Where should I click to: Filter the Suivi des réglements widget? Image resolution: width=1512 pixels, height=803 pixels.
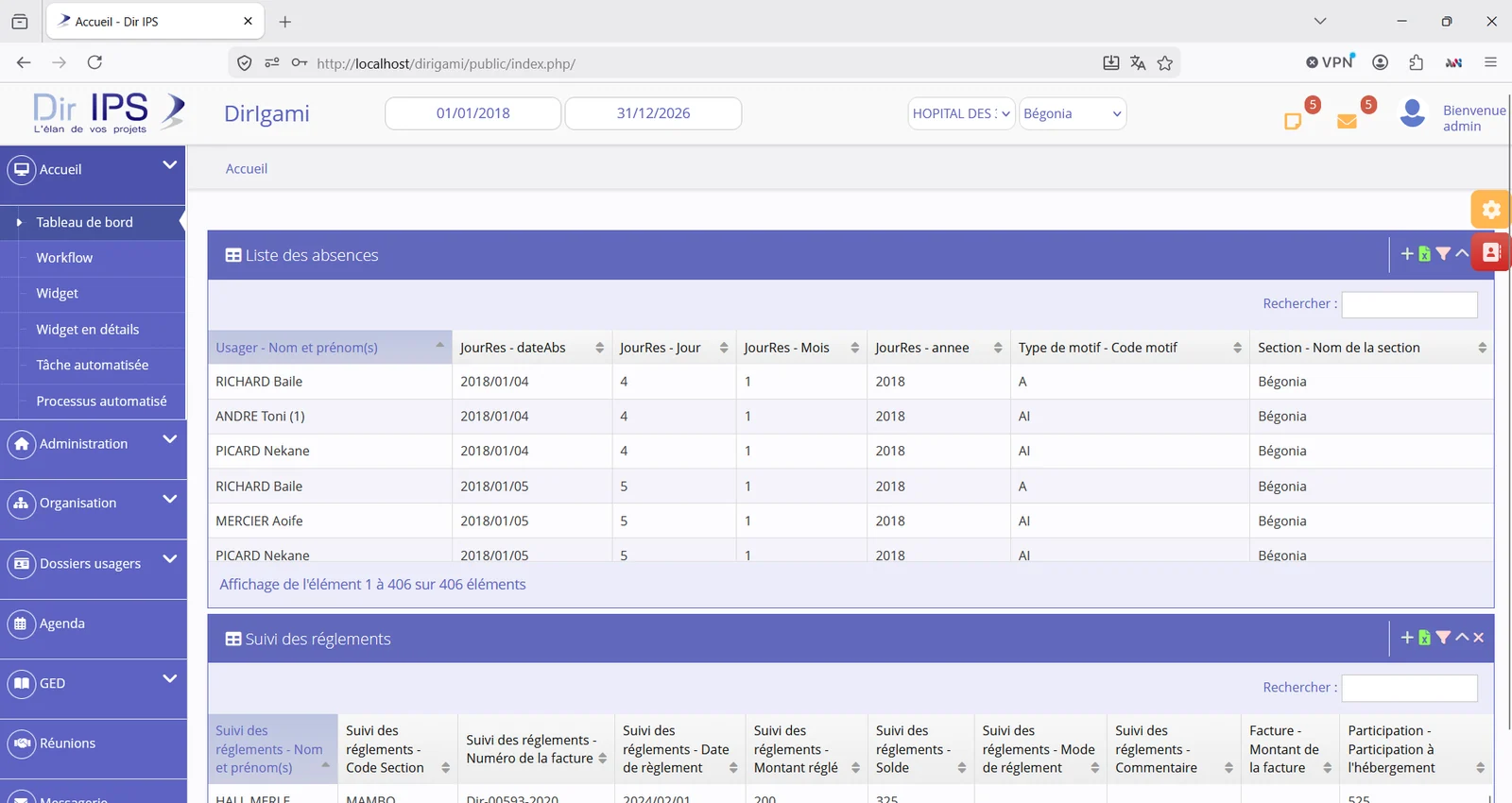(1443, 638)
